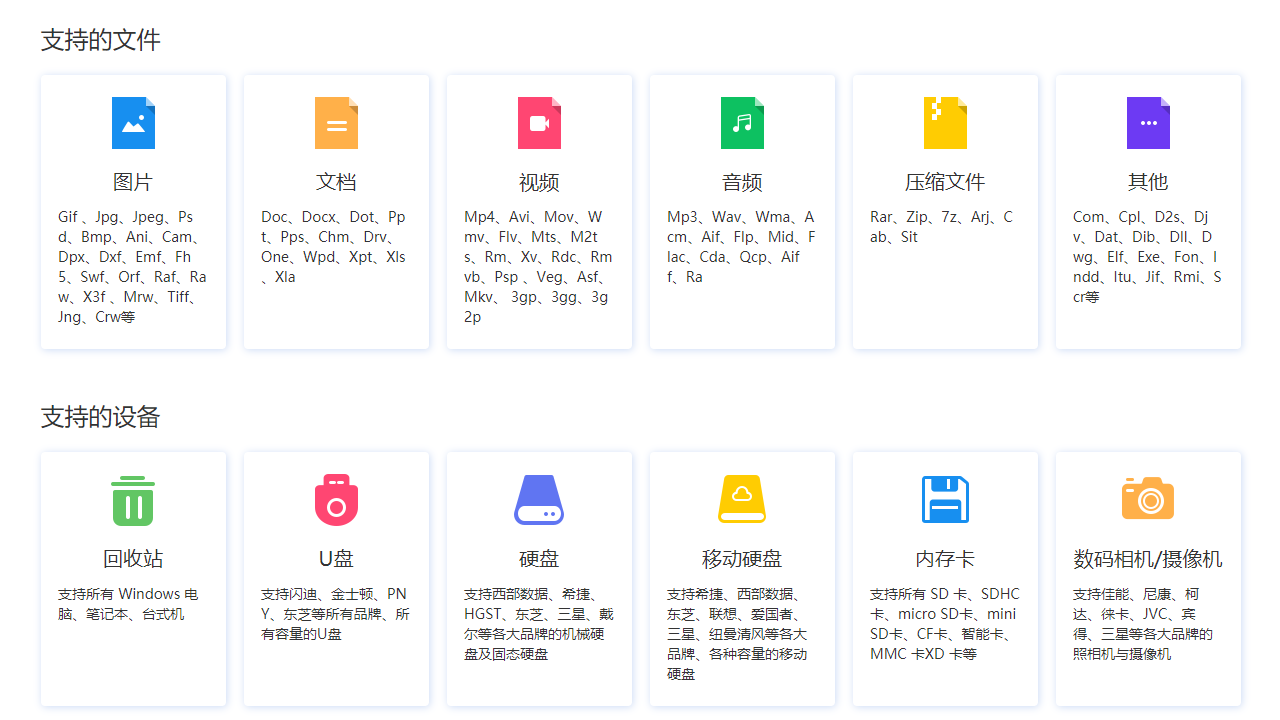Click the orange camera icon for 数码相机/摄像机
Image resolution: width=1280 pixels, height=720 pixels.
pyautogui.click(x=1147, y=499)
